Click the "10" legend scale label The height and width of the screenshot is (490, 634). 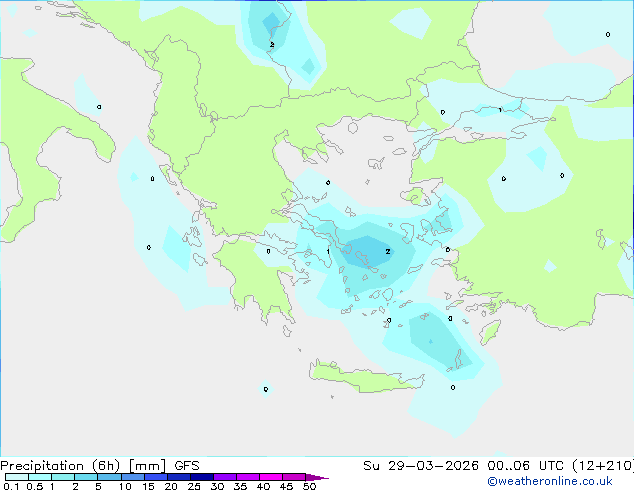click(x=125, y=486)
